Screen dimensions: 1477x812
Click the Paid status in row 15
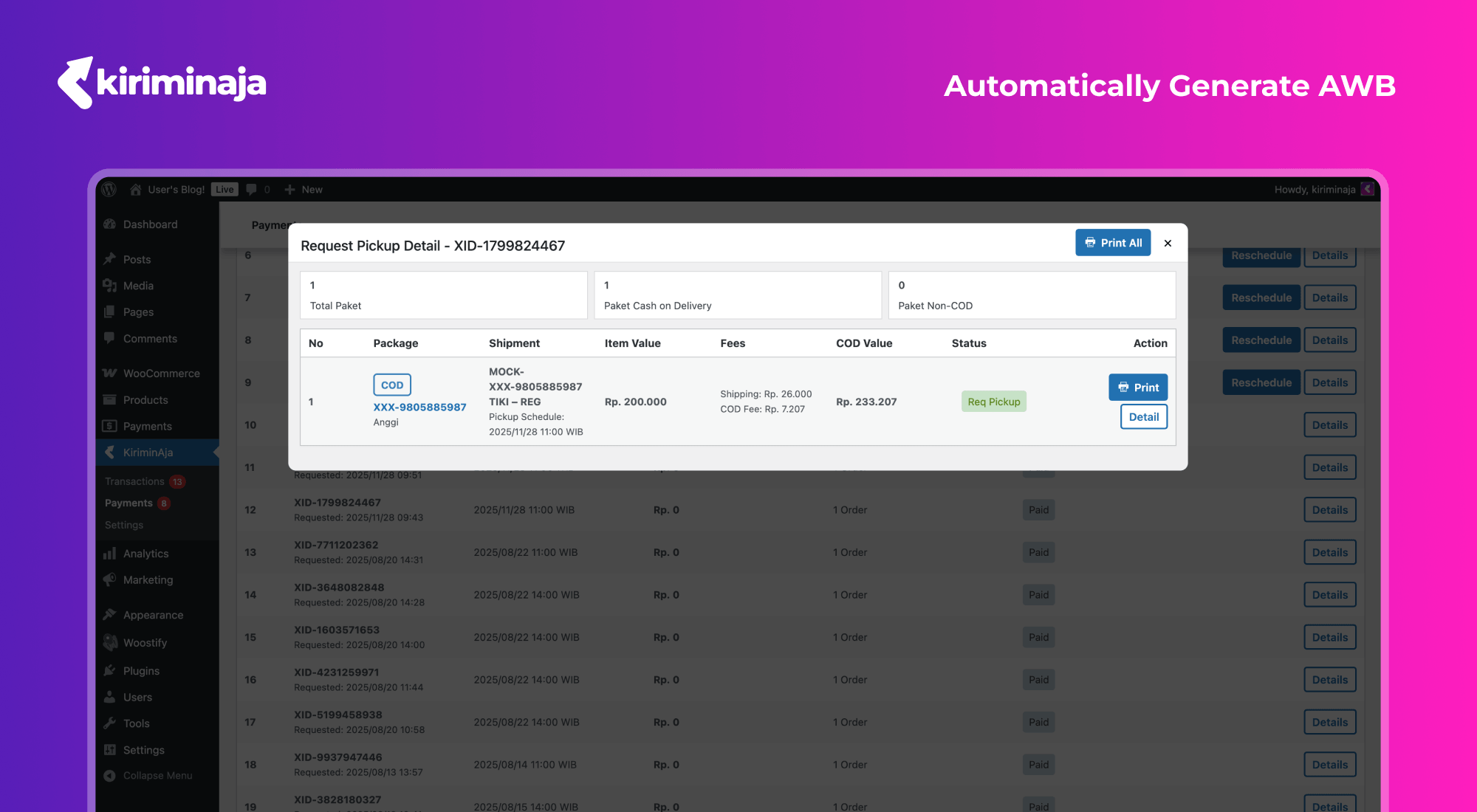pos(1038,637)
